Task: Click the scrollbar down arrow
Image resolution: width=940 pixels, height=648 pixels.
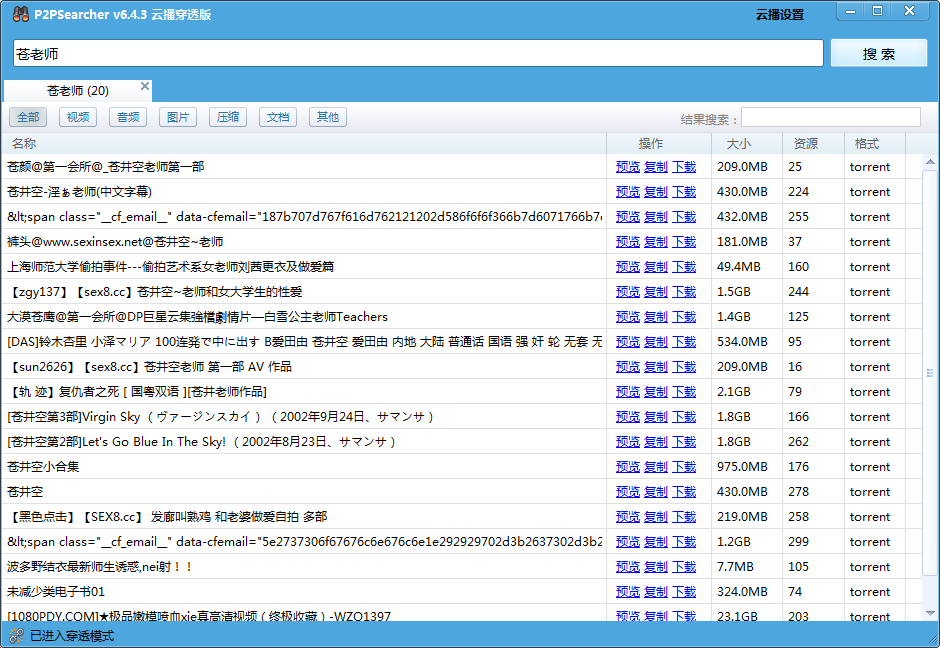Action: pyautogui.click(x=930, y=613)
